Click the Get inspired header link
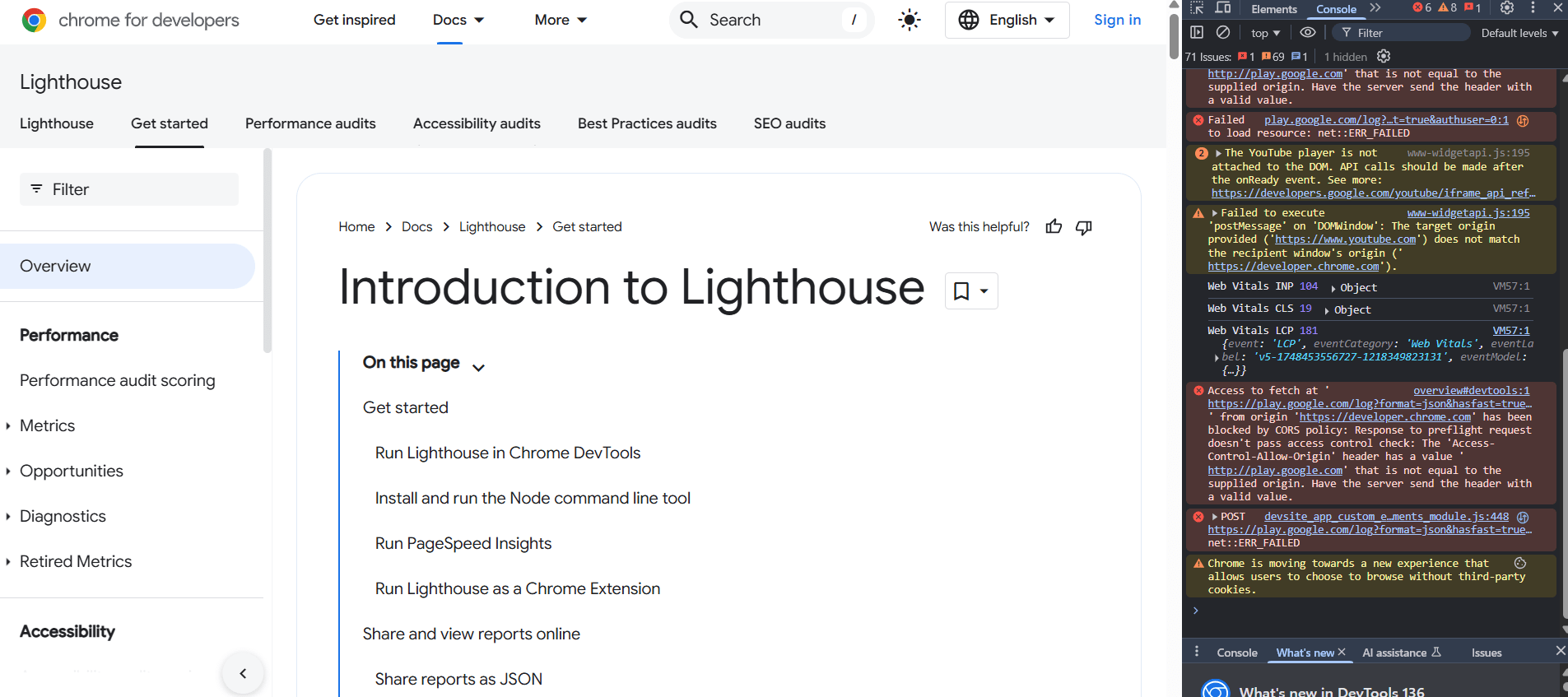The width and height of the screenshot is (1568, 697). click(354, 20)
